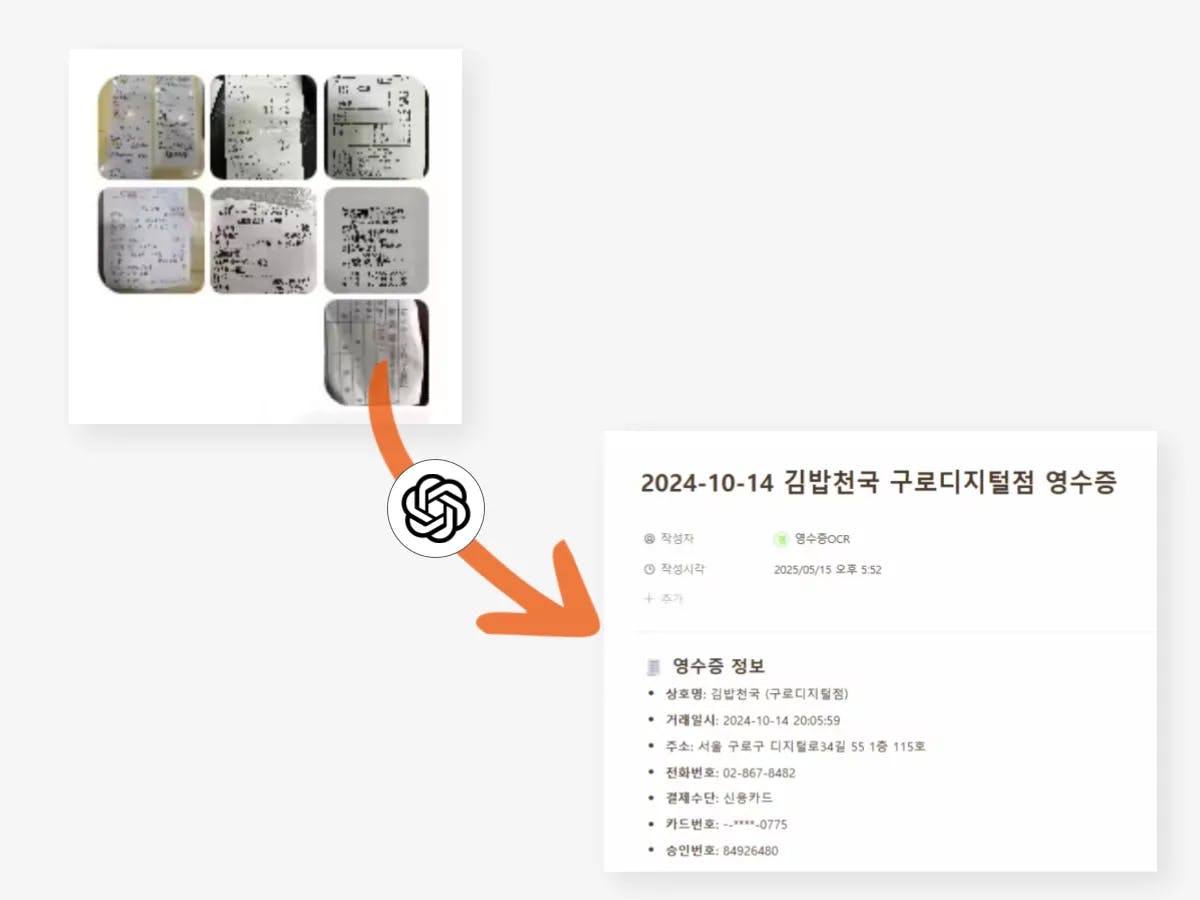Viewport: 1200px width, 900px height.
Task: Click the 영수증 정보 section heading
Action: tap(719, 666)
